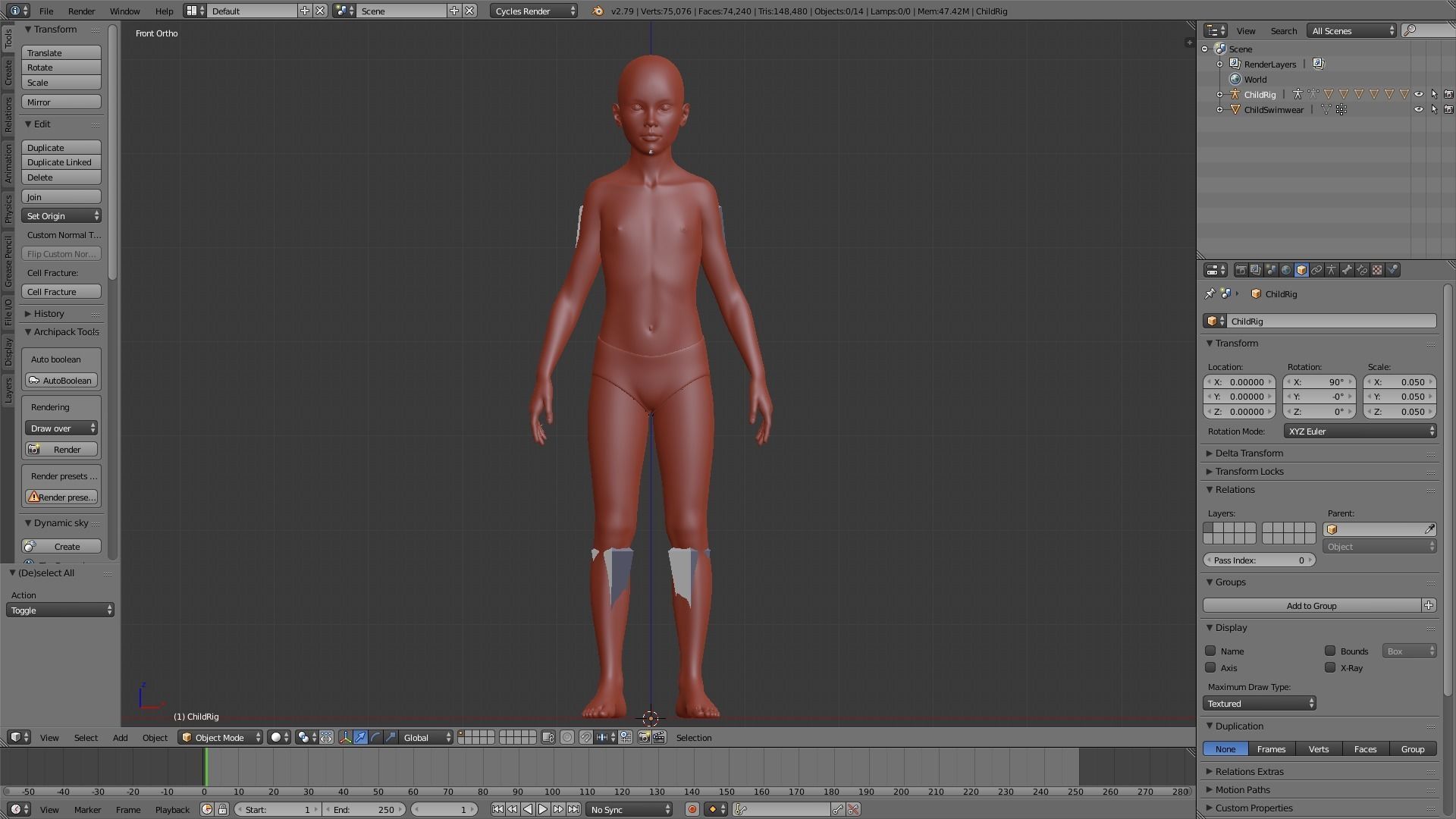Viewport: 1456px width, 819px height.
Task: Open the Render properties tab camera icon
Action: [x=1241, y=270]
